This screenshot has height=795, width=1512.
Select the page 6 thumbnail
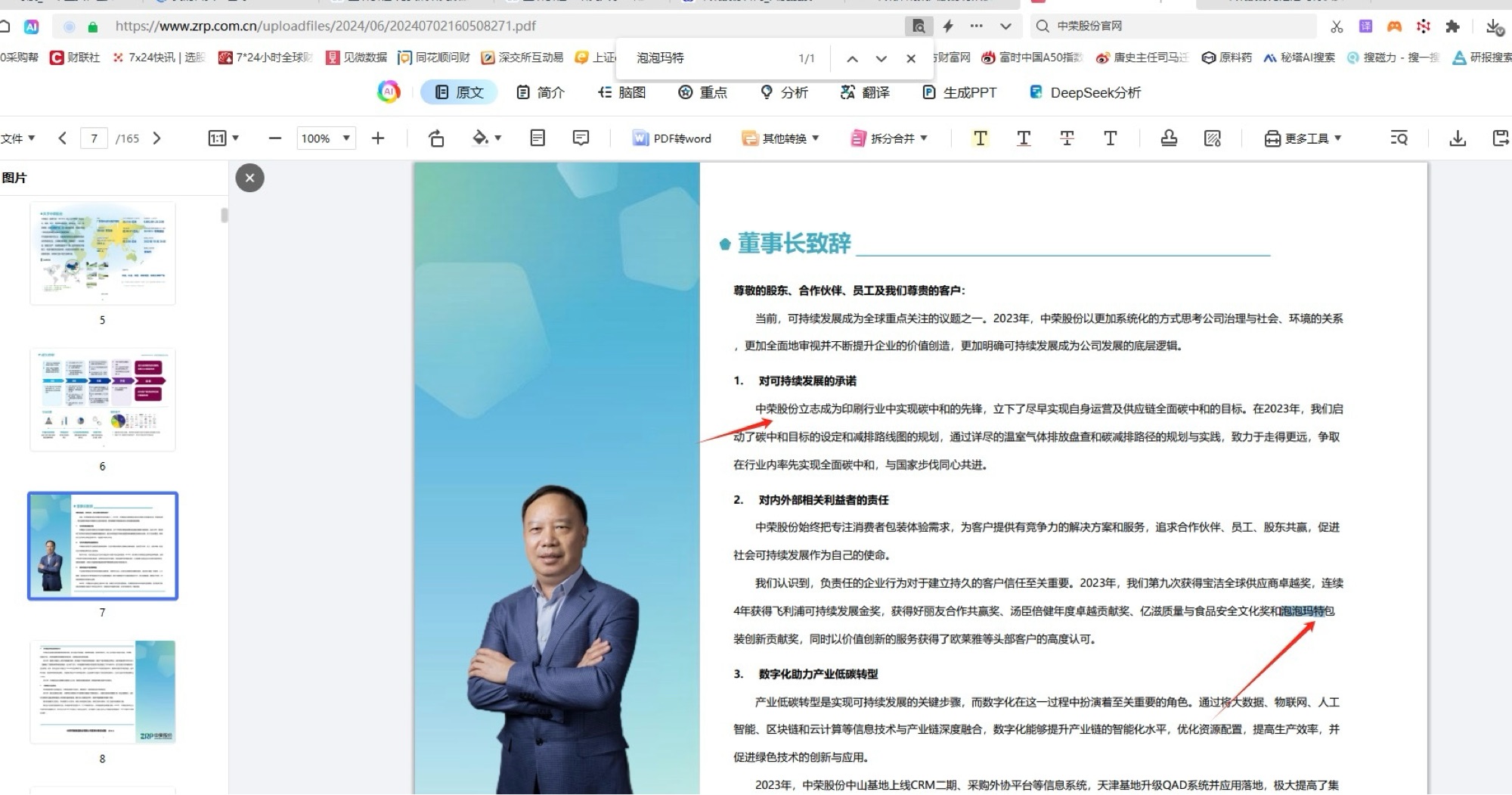tap(103, 400)
